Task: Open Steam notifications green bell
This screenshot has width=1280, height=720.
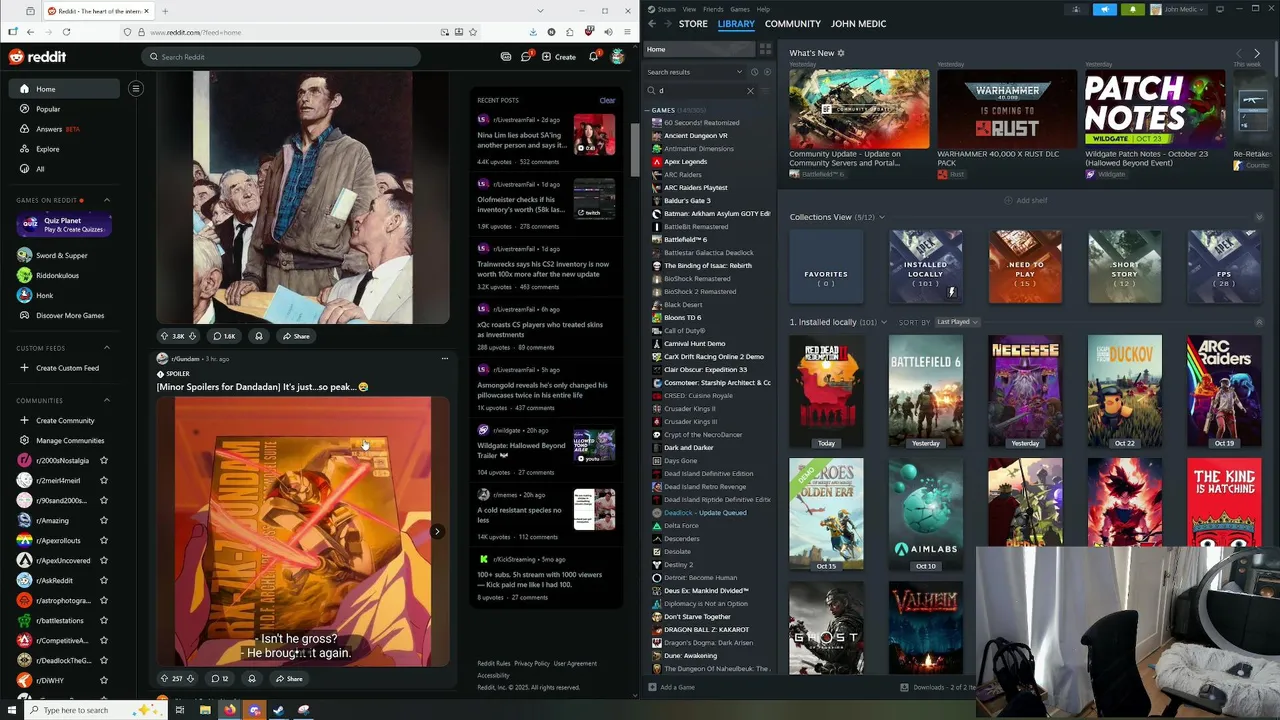Action: (x=1133, y=9)
